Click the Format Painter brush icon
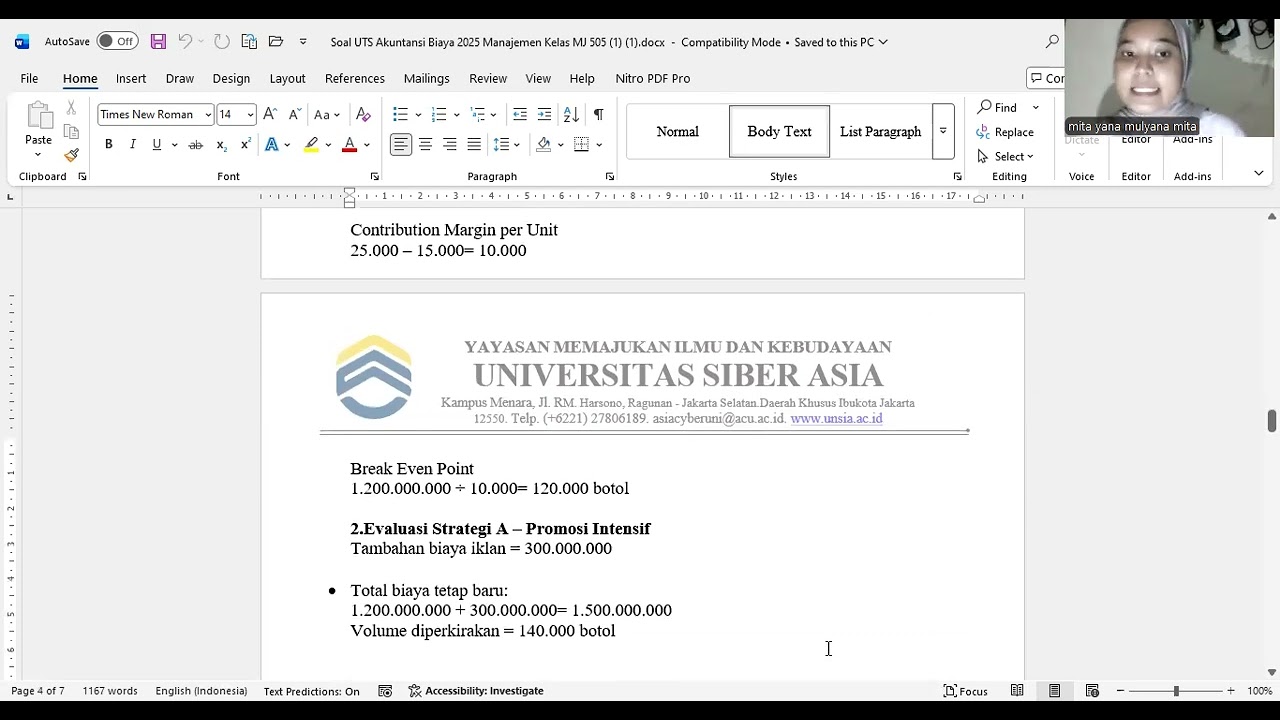 pyautogui.click(x=71, y=156)
